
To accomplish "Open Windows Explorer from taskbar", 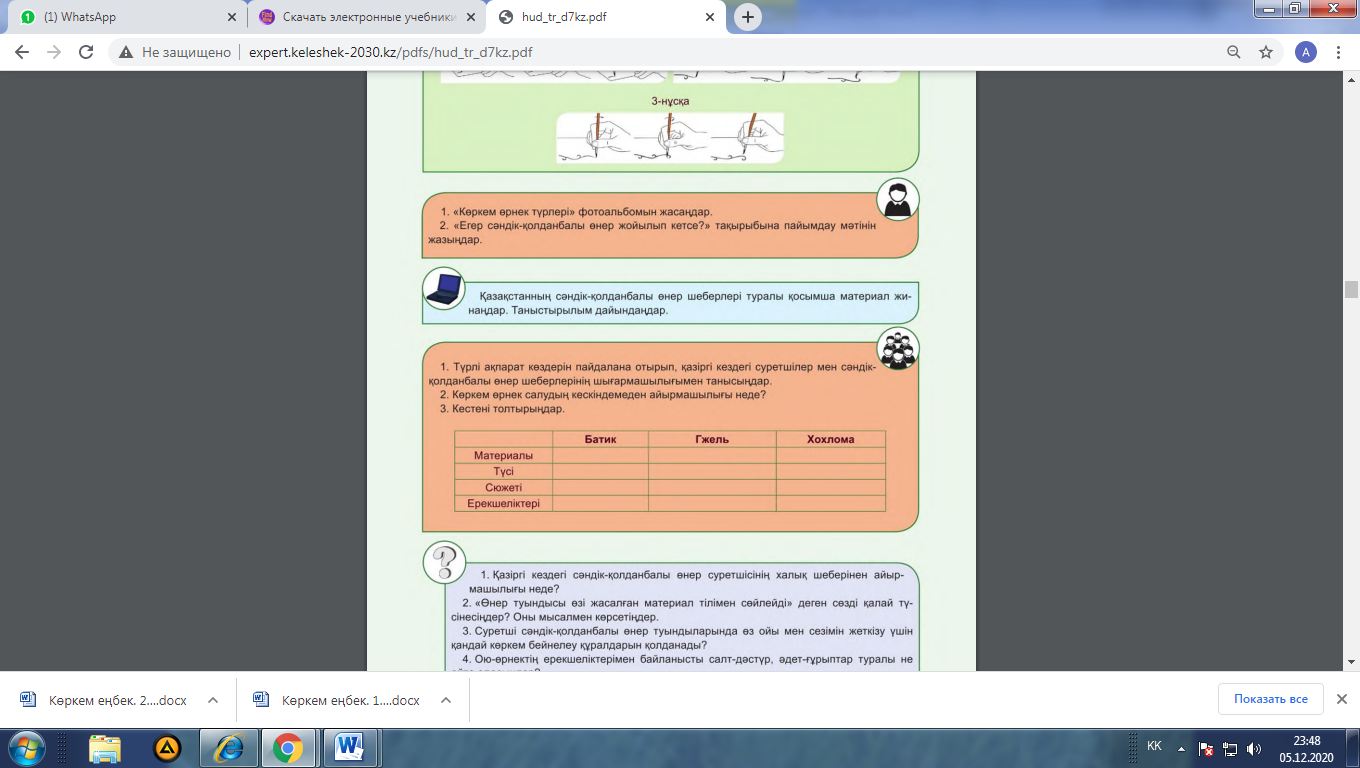I will click(105, 748).
